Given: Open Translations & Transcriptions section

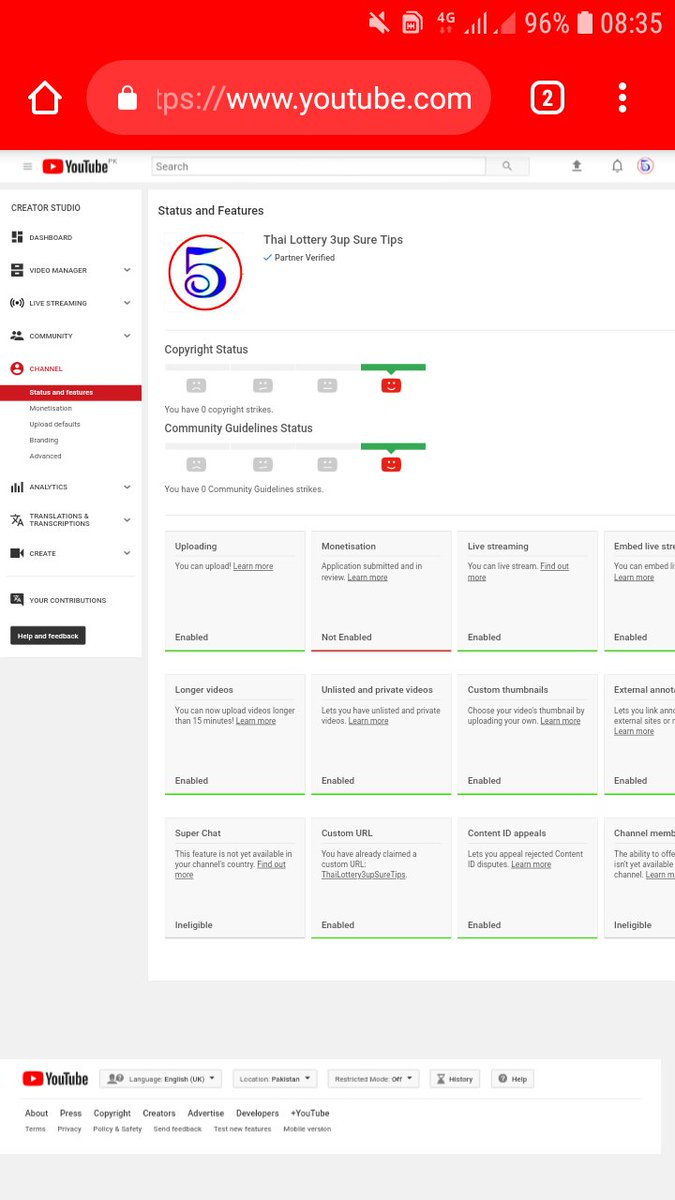Looking at the screenshot, I should 58,520.
